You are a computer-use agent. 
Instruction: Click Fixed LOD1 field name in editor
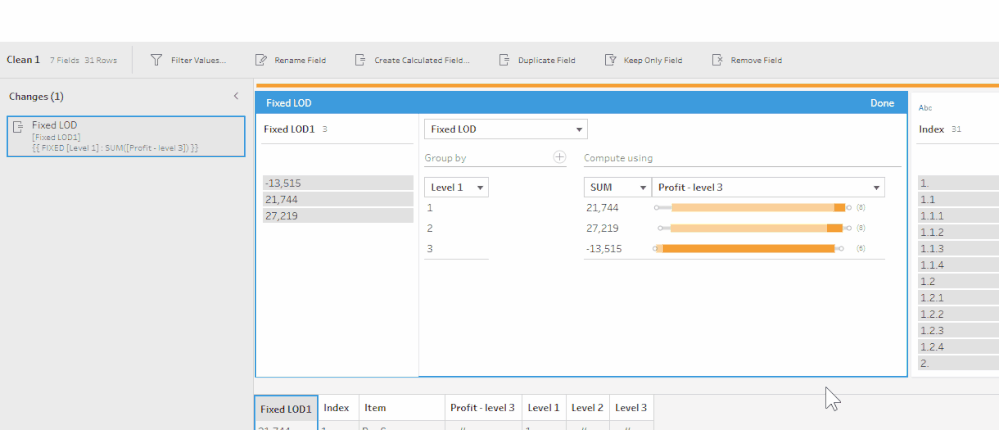[x=289, y=129]
